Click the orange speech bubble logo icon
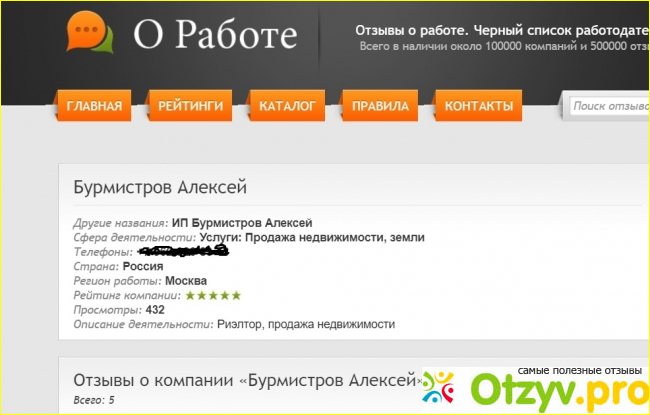This screenshot has width=650, height=415. pos(90,33)
